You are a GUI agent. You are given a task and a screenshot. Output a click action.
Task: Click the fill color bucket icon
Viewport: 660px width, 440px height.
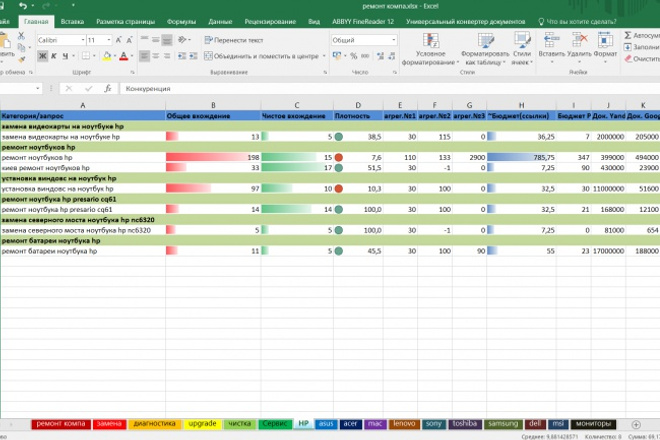click(107, 56)
